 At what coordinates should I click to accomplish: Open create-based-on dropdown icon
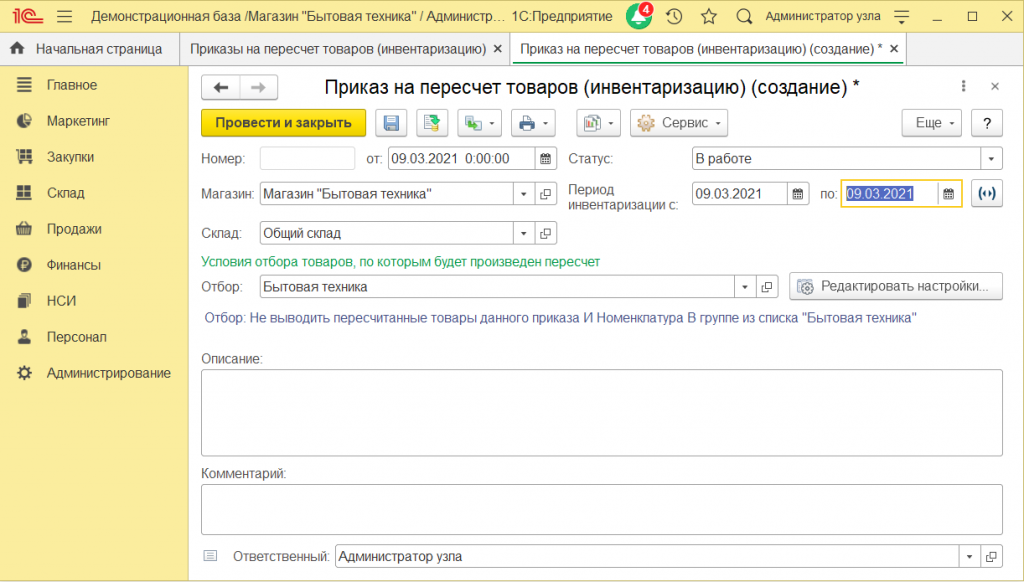point(479,123)
